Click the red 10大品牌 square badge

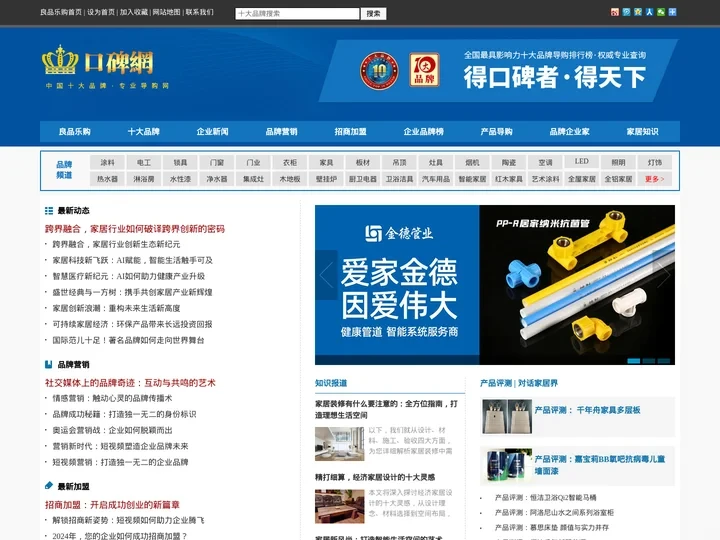(x=424, y=70)
